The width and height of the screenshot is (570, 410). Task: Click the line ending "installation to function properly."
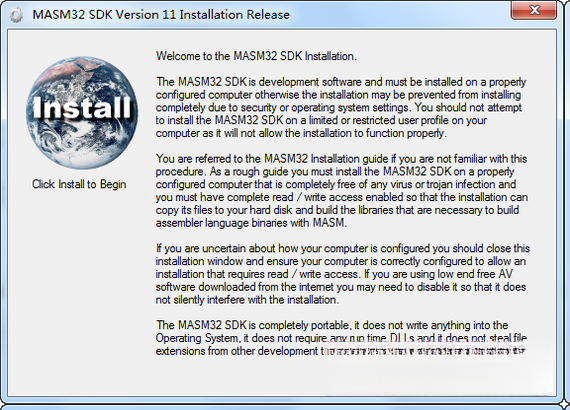pyautogui.click(x=301, y=133)
